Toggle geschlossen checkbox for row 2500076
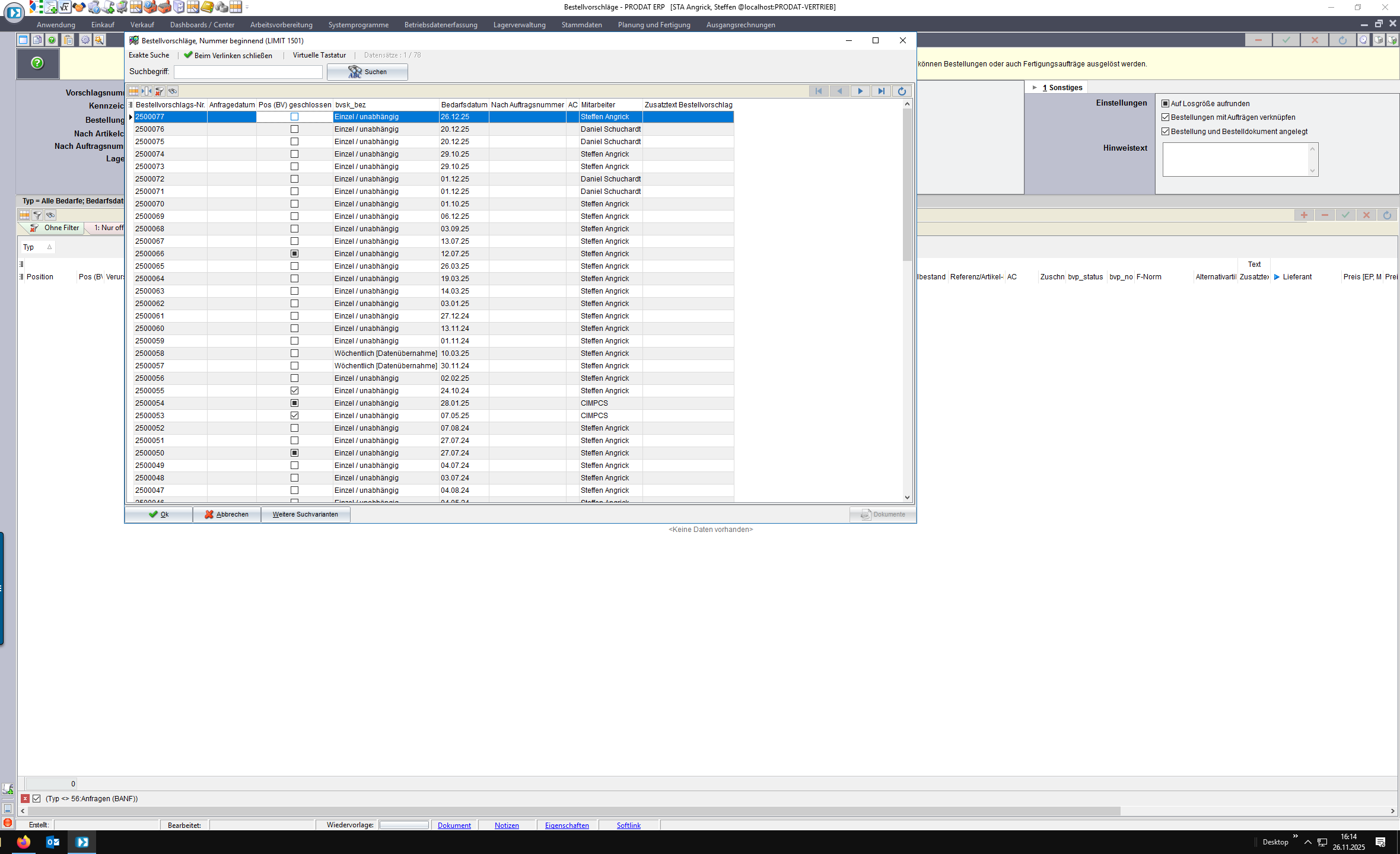The image size is (1400, 854). pos(294,129)
